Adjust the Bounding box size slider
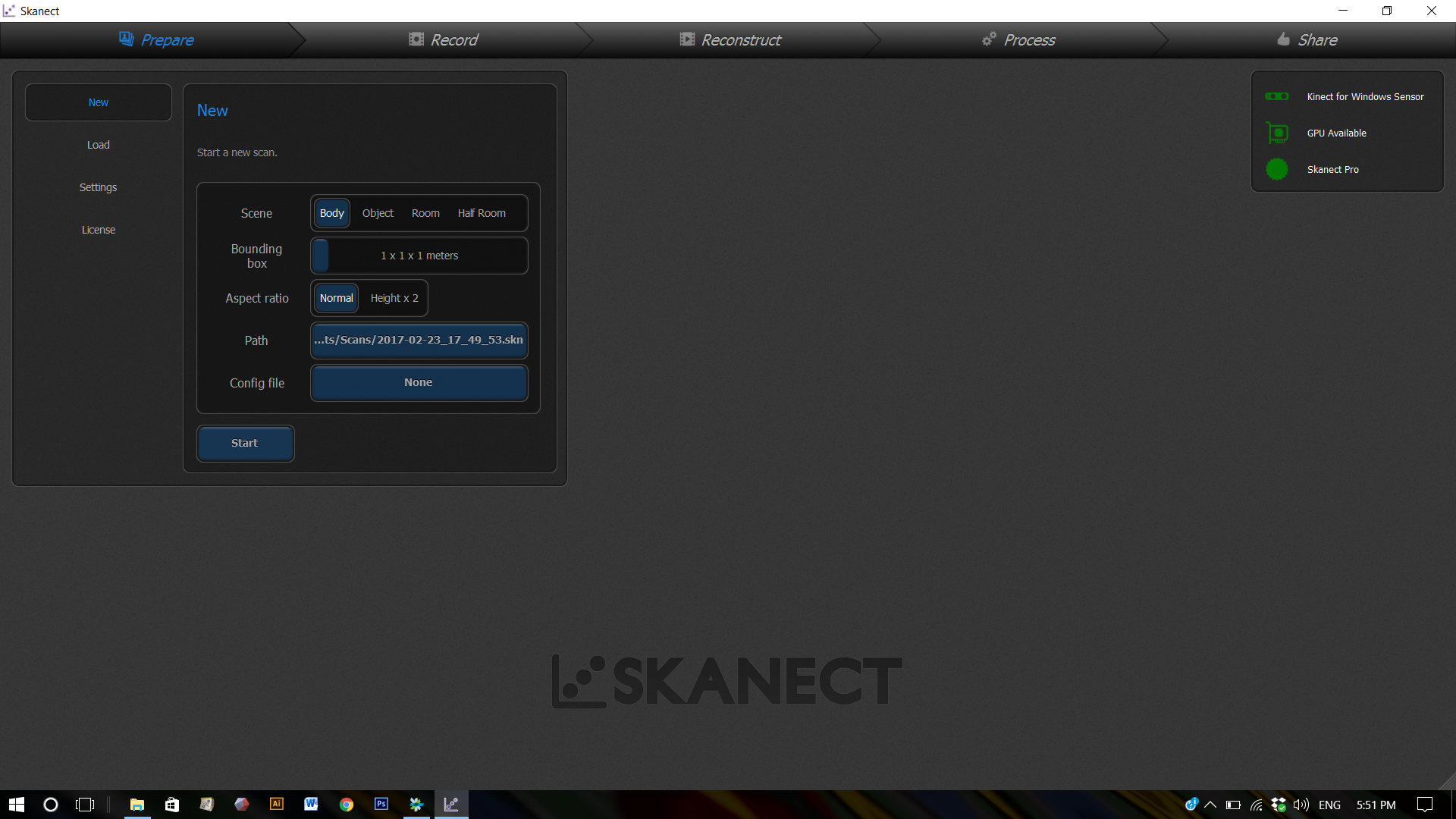The image size is (1456, 819). pos(322,256)
